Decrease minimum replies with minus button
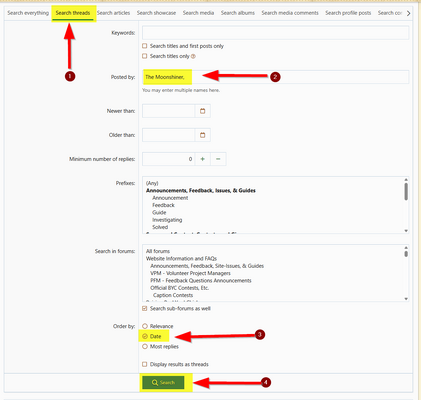The height and width of the screenshot is (400, 421). [218, 159]
